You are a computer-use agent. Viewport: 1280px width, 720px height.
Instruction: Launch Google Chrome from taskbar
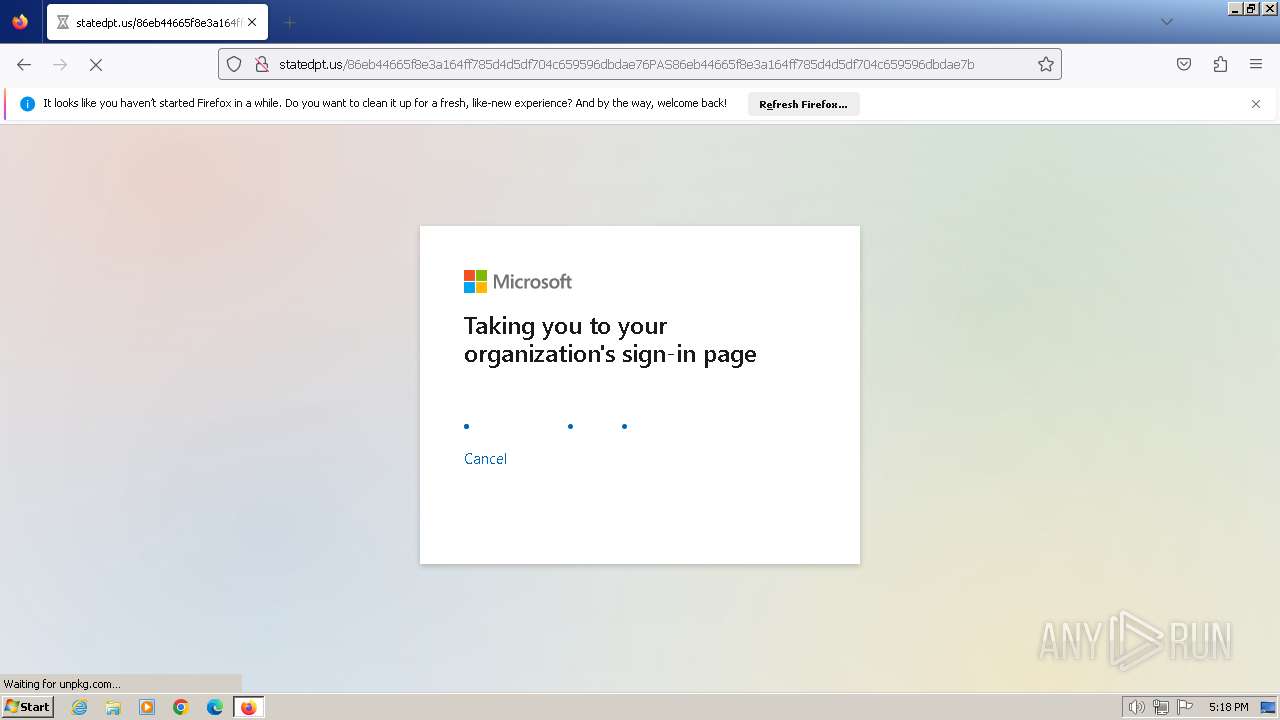181,707
